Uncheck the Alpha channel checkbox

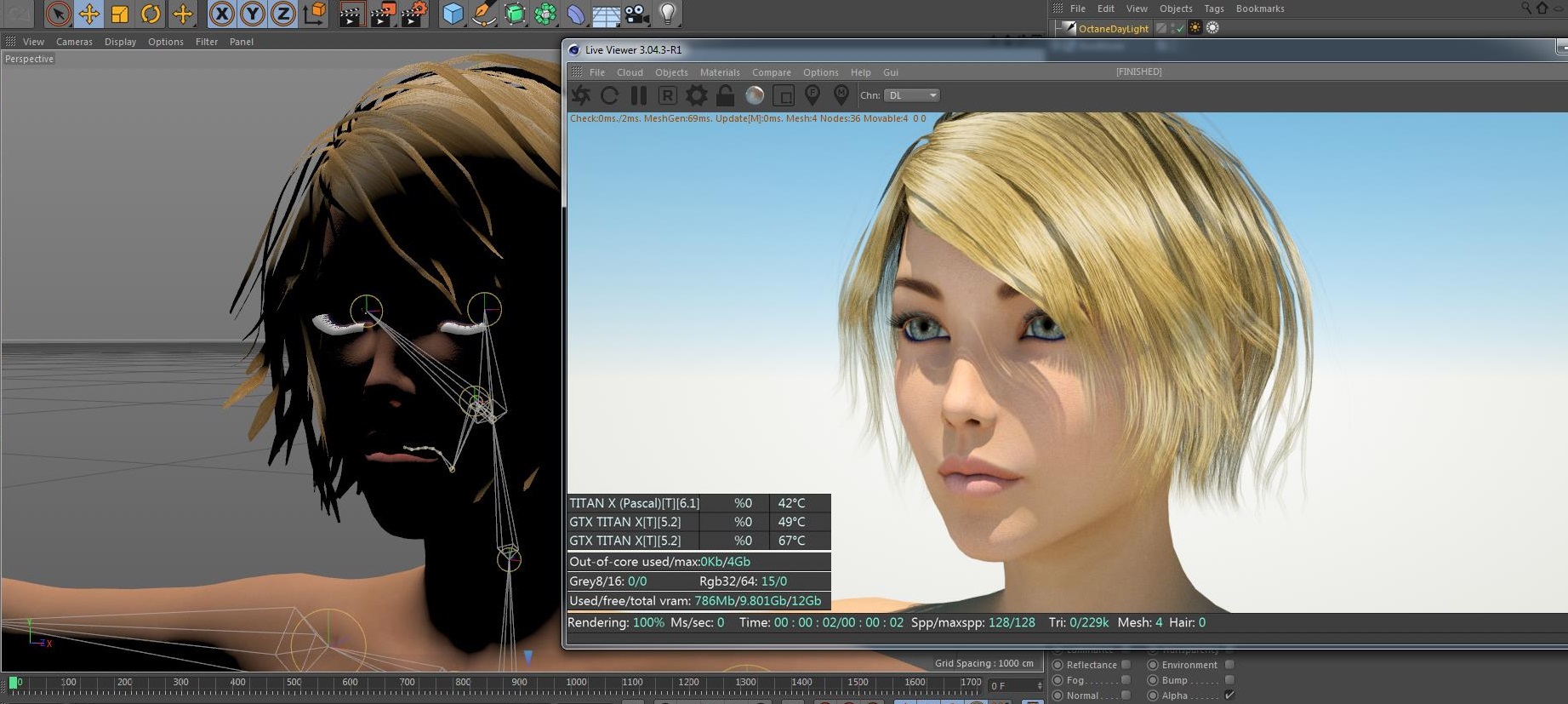click(1229, 695)
